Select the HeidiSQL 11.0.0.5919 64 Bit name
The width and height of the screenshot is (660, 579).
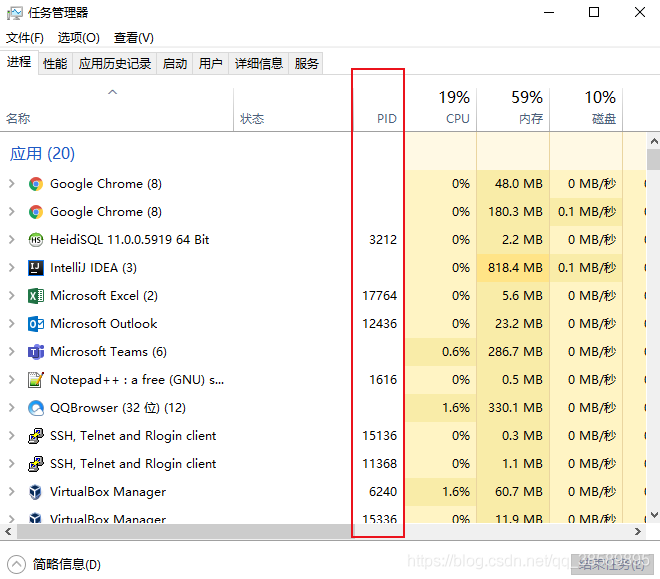[130, 240]
